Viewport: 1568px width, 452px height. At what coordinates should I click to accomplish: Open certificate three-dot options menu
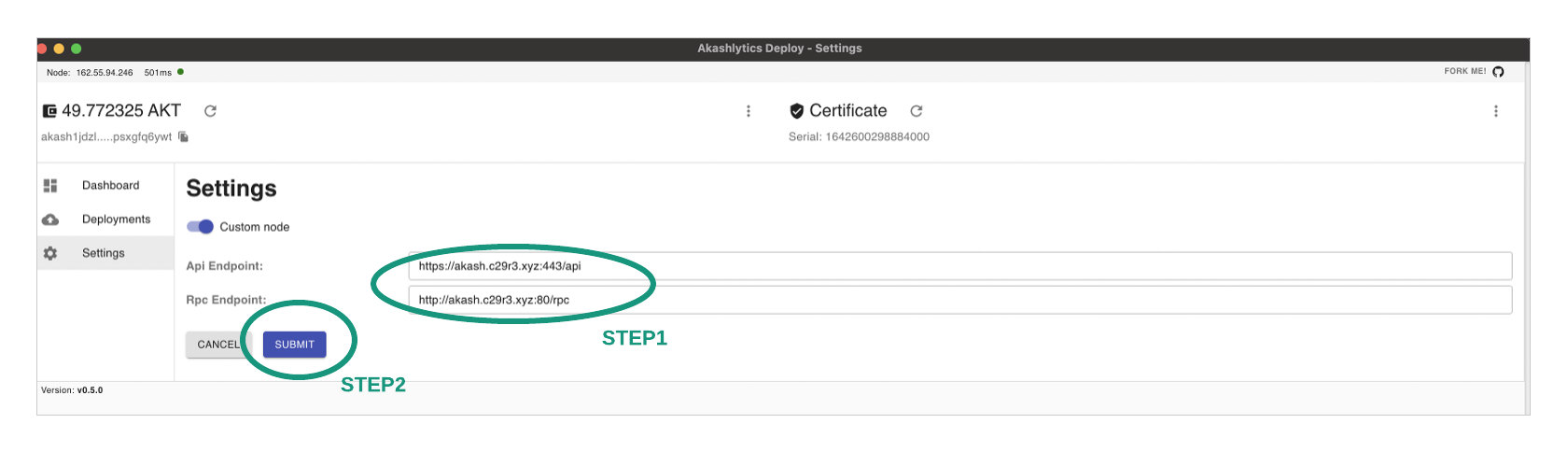click(x=1496, y=111)
